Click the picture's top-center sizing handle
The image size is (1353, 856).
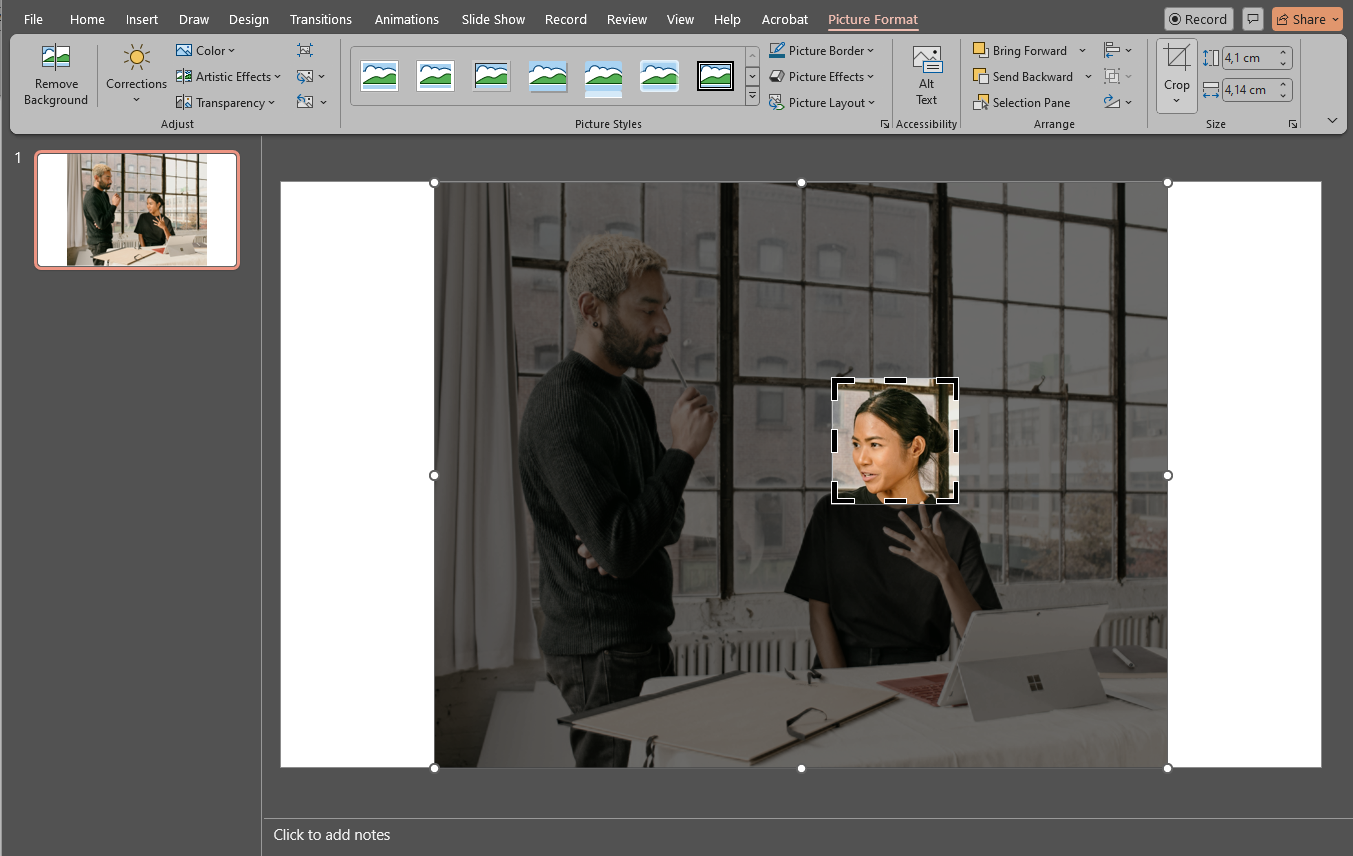(x=801, y=182)
